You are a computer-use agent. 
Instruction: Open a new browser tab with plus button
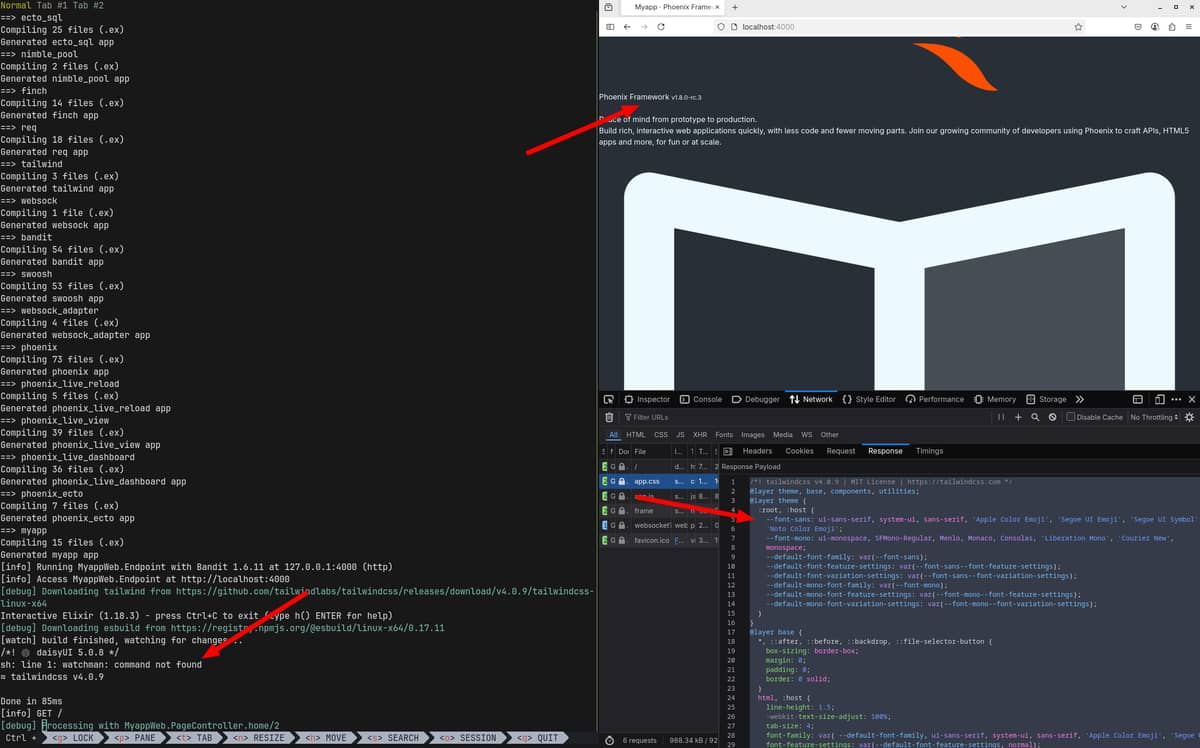tap(735, 7)
